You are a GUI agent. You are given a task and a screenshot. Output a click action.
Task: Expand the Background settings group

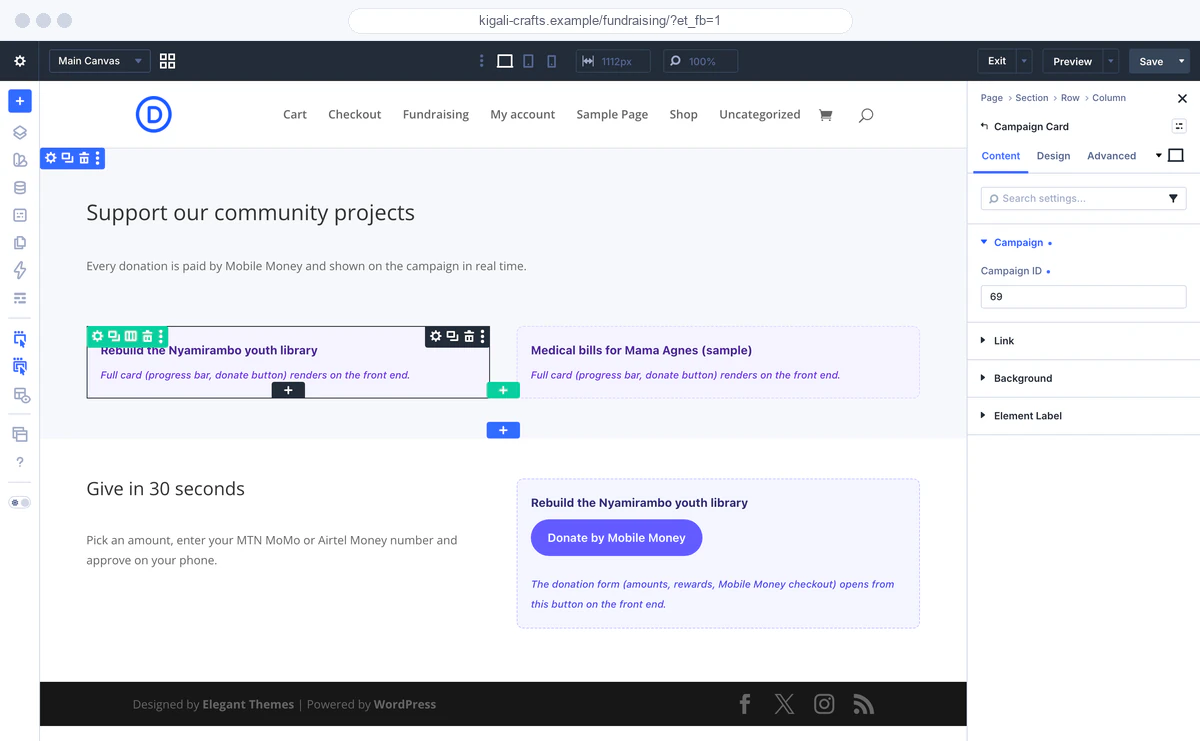1023,378
